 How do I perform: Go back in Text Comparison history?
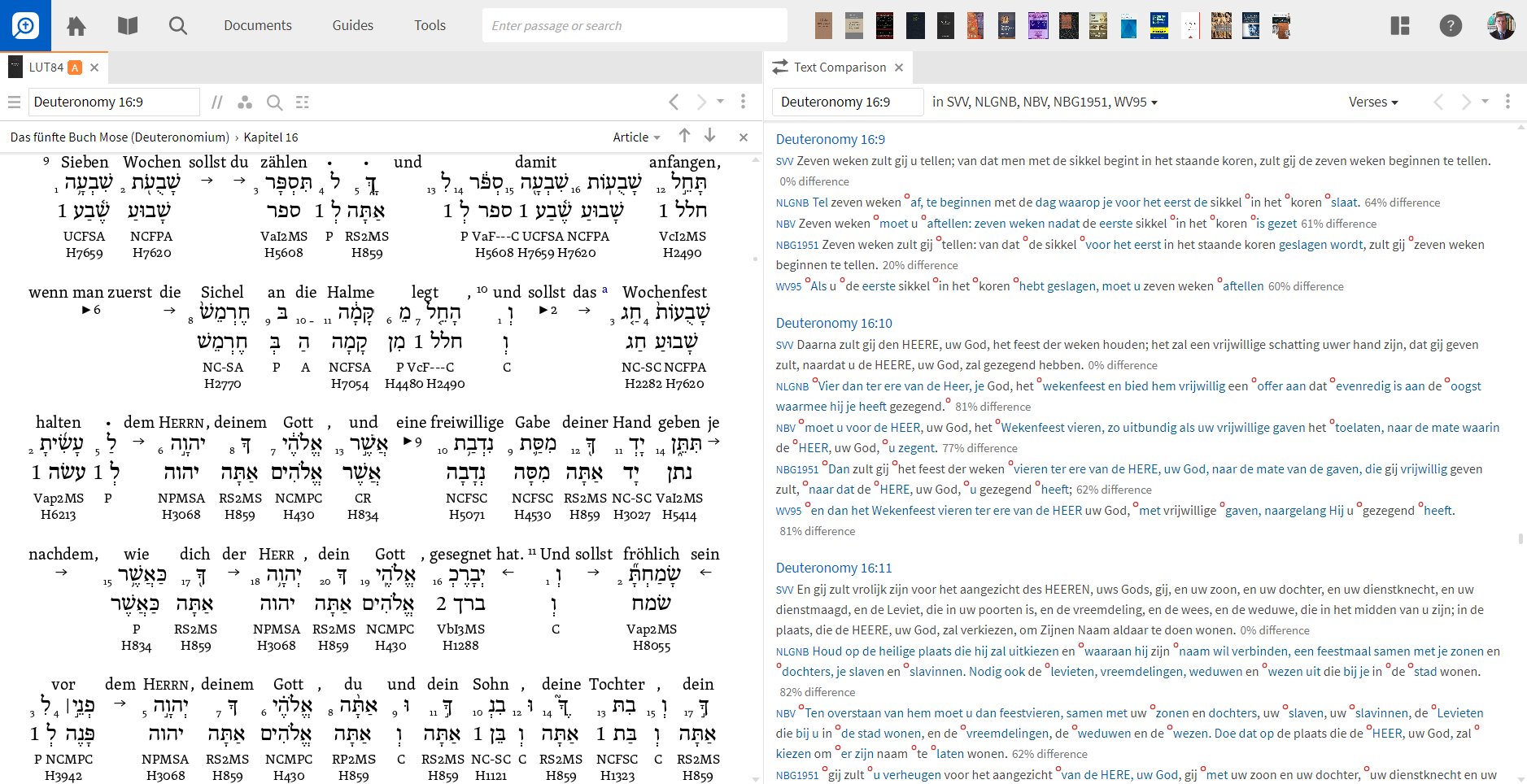(1438, 102)
